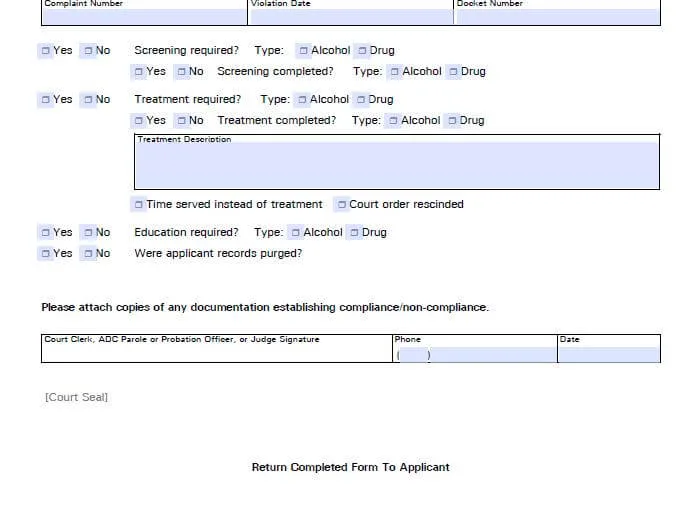Select Alcohol type for Treatment completed
Image resolution: width=700 pixels, height=517 pixels.
393,121
